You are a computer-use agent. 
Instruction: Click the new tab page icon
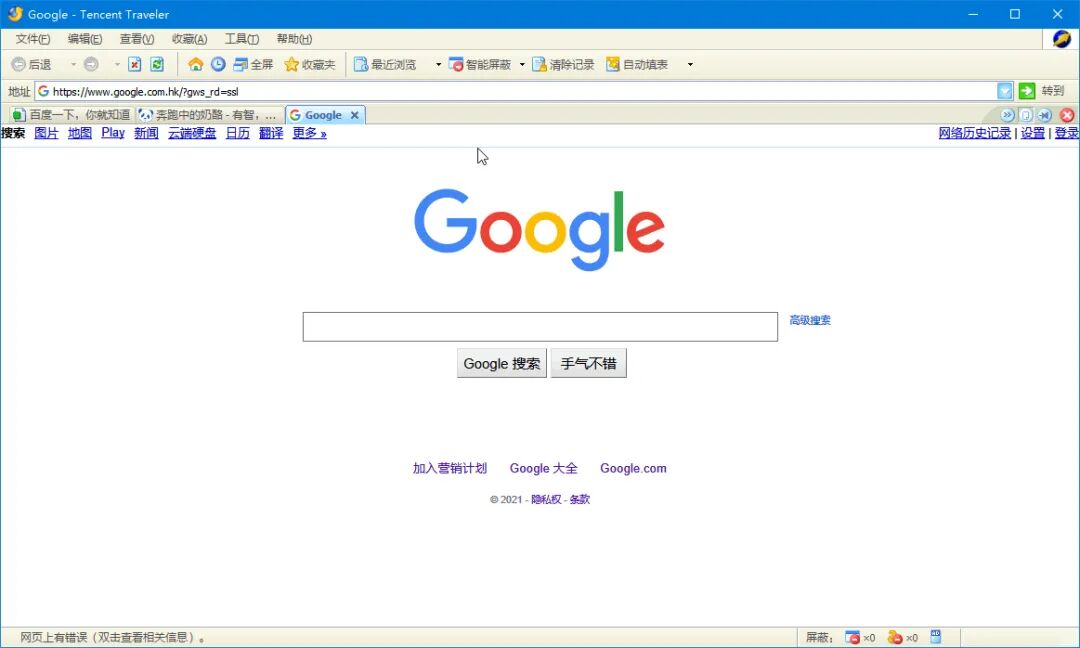[x=1026, y=115]
